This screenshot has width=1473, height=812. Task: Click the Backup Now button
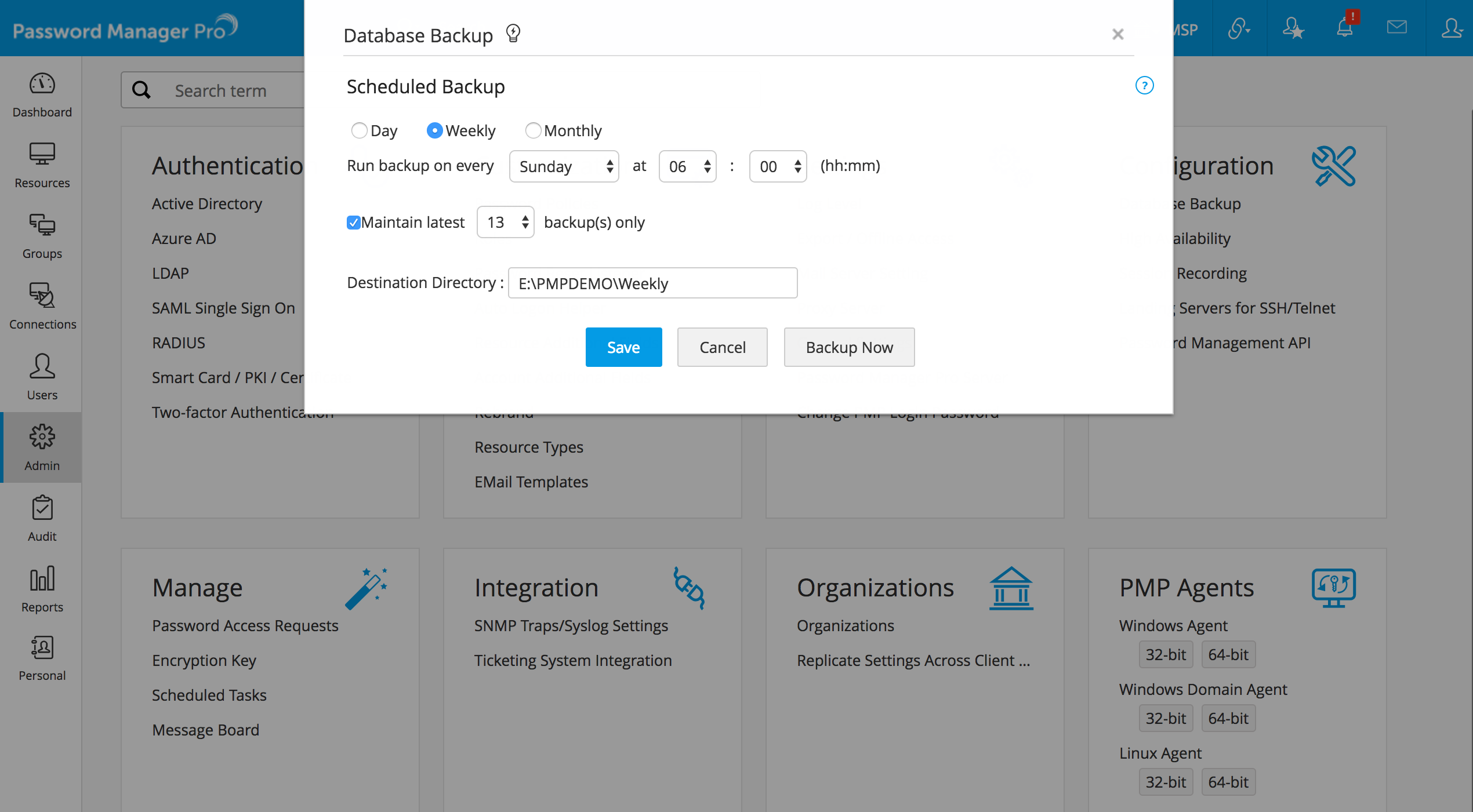pyautogui.click(x=849, y=347)
